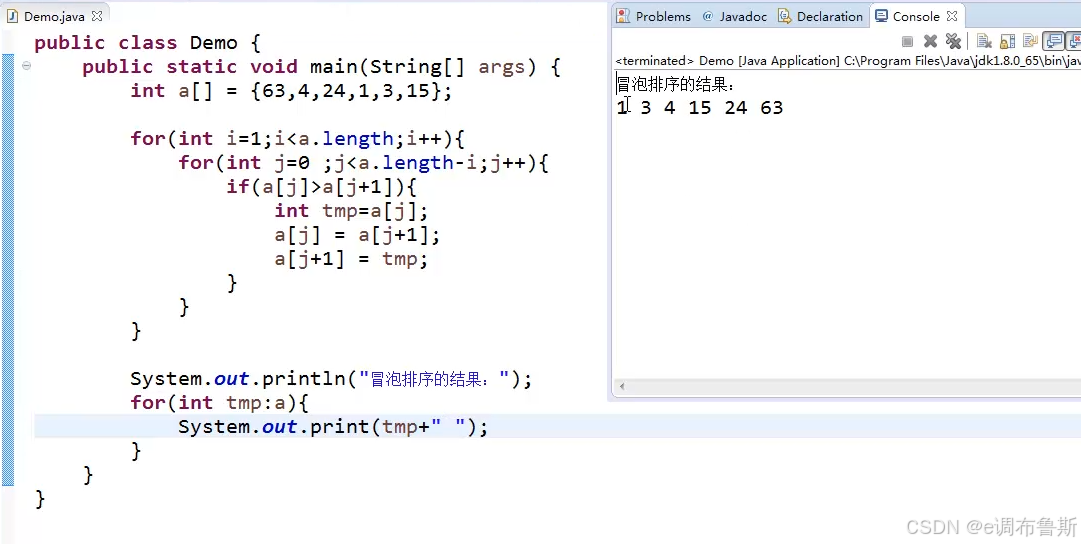Click the 'int a[]' declaration
This screenshot has height=544, width=1081.
click(x=172, y=91)
